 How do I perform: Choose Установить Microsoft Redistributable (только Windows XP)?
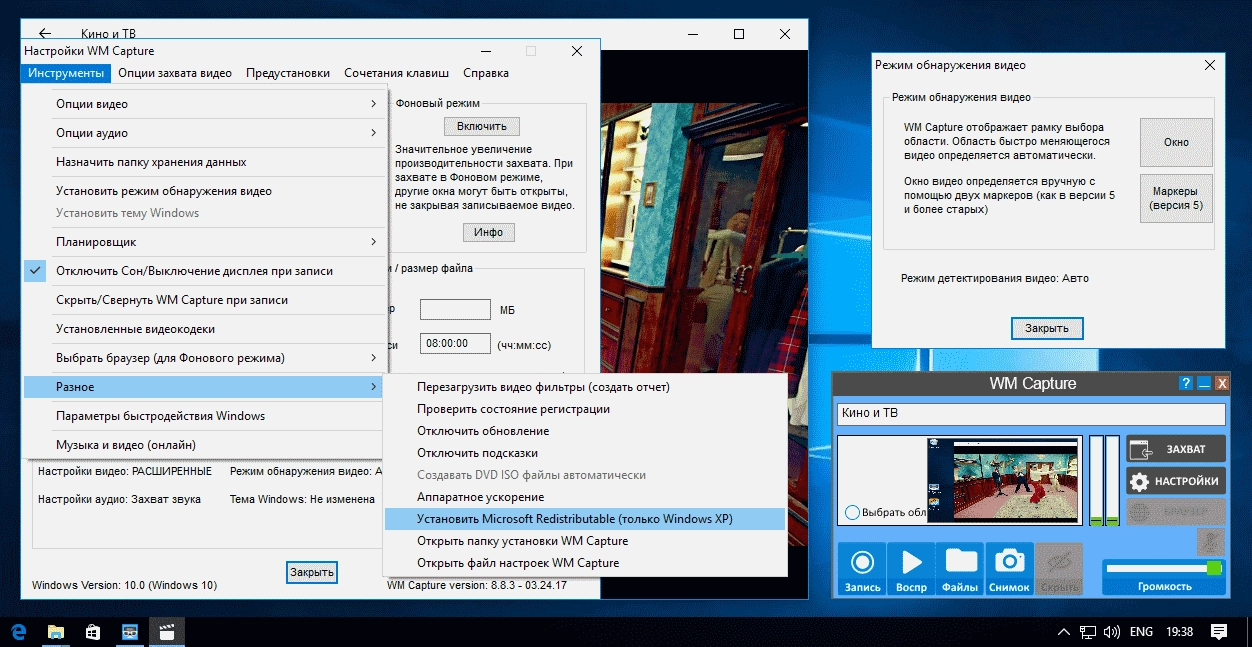(585, 519)
